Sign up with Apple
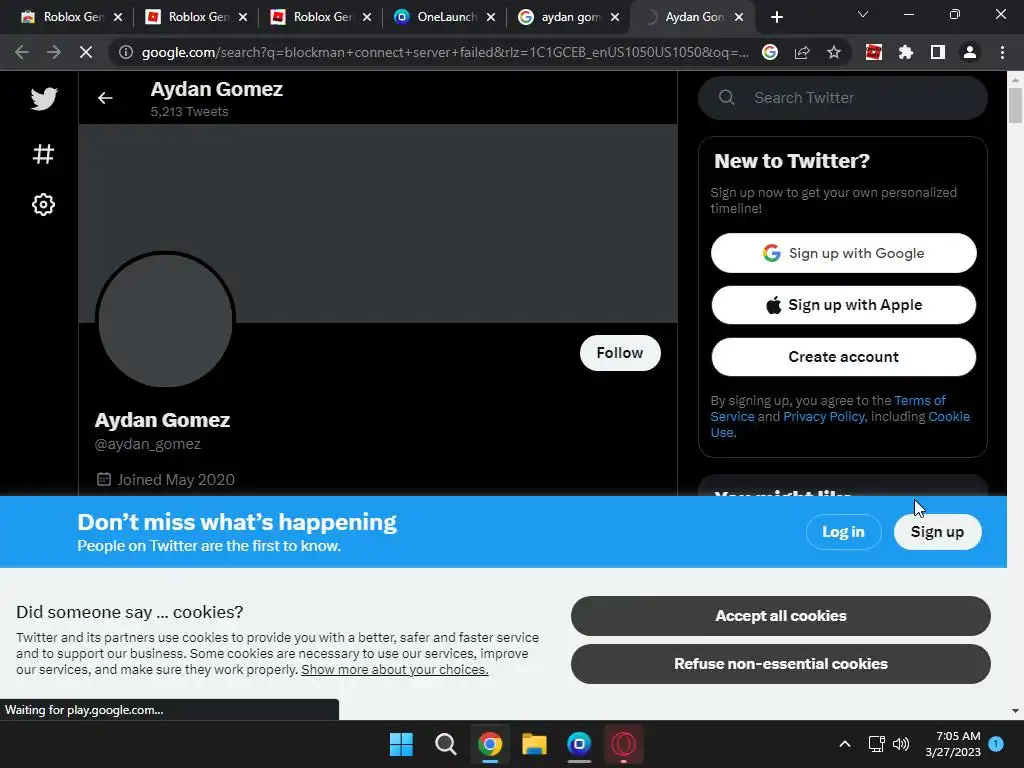1024x768 pixels. (843, 305)
